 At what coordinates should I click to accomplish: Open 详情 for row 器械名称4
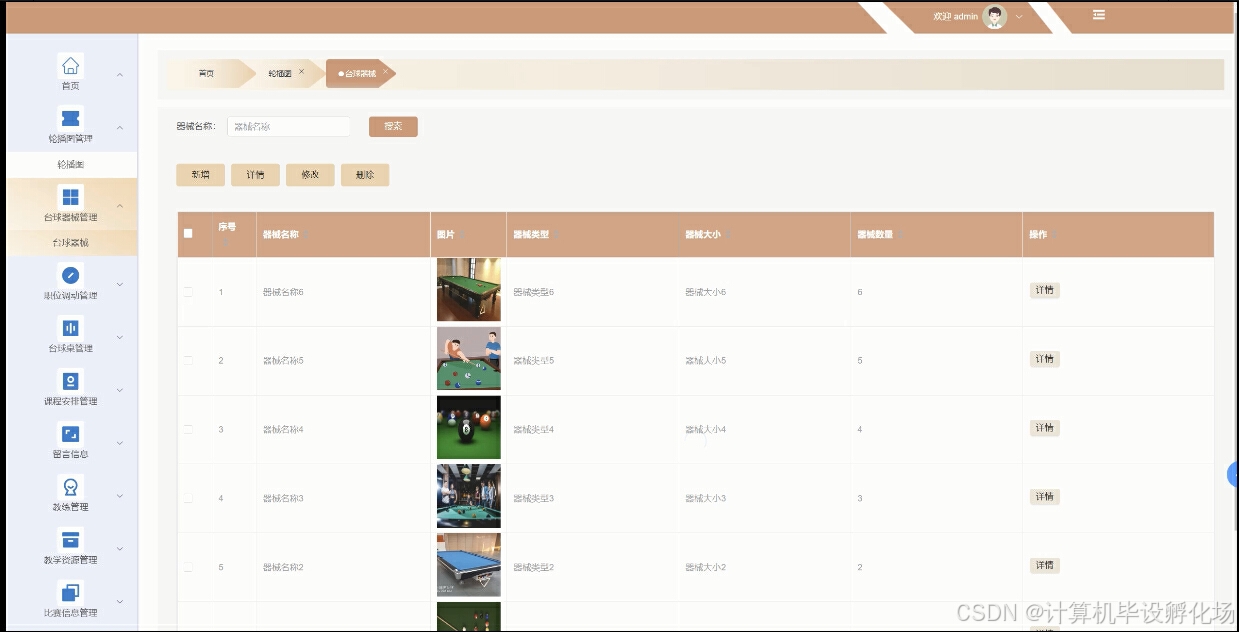[x=1044, y=428]
